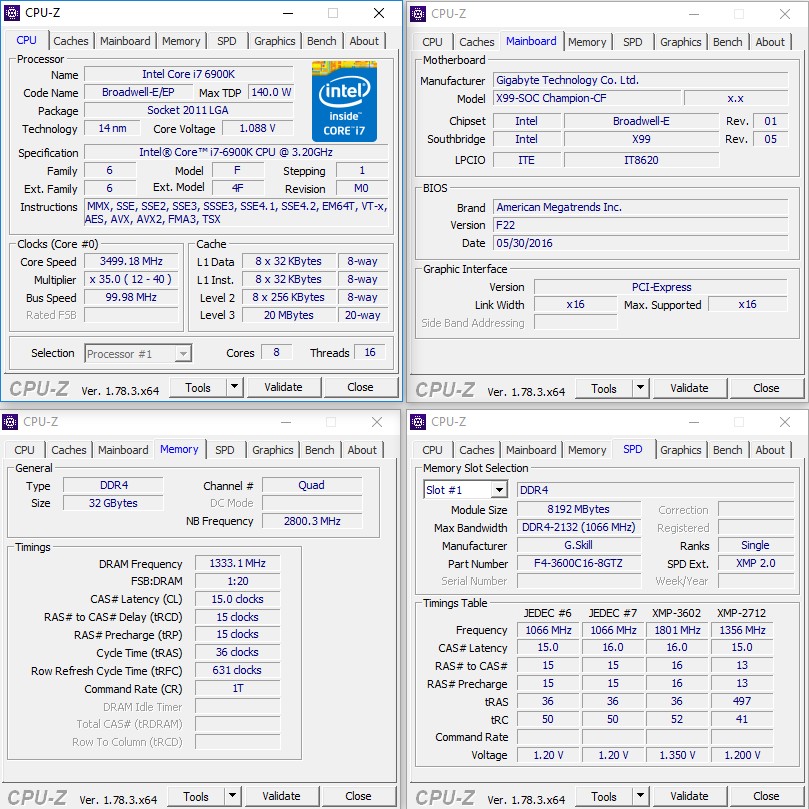Click the bus speed value '99.98 MHz'
The height and width of the screenshot is (809, 809).
(132, 298)
